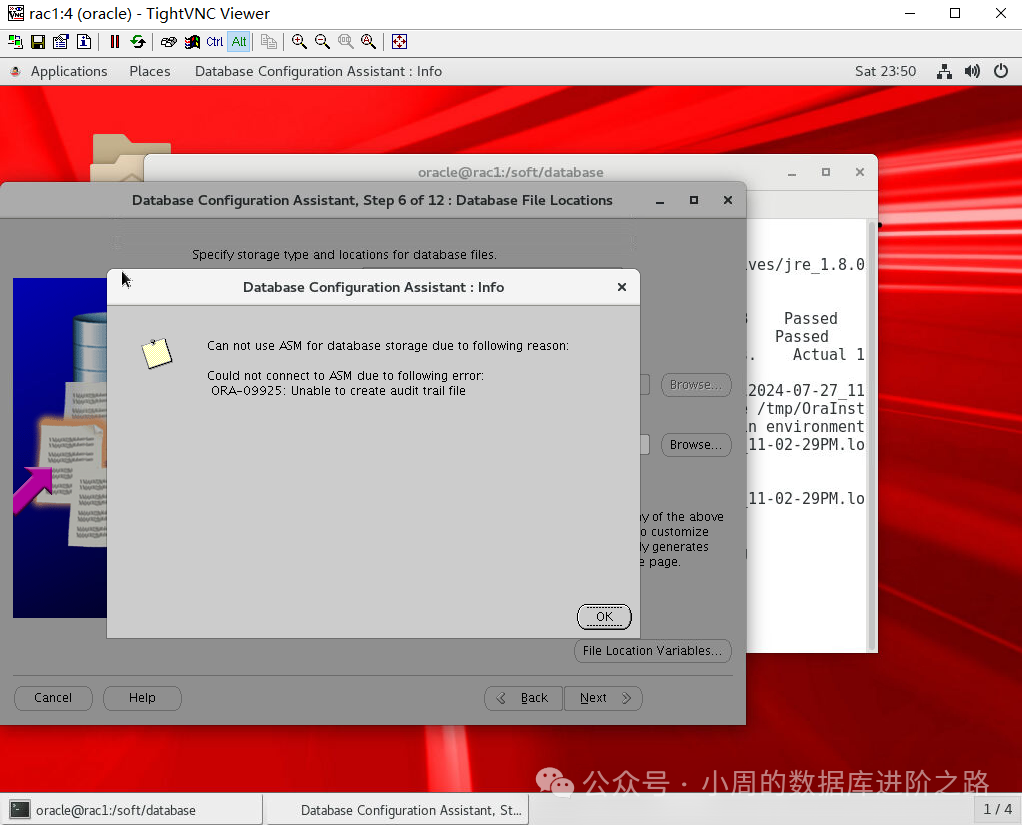Click the oracle@rac1:/soft/database terminal title bar
1022x825 pixels.
coord(510,172)
